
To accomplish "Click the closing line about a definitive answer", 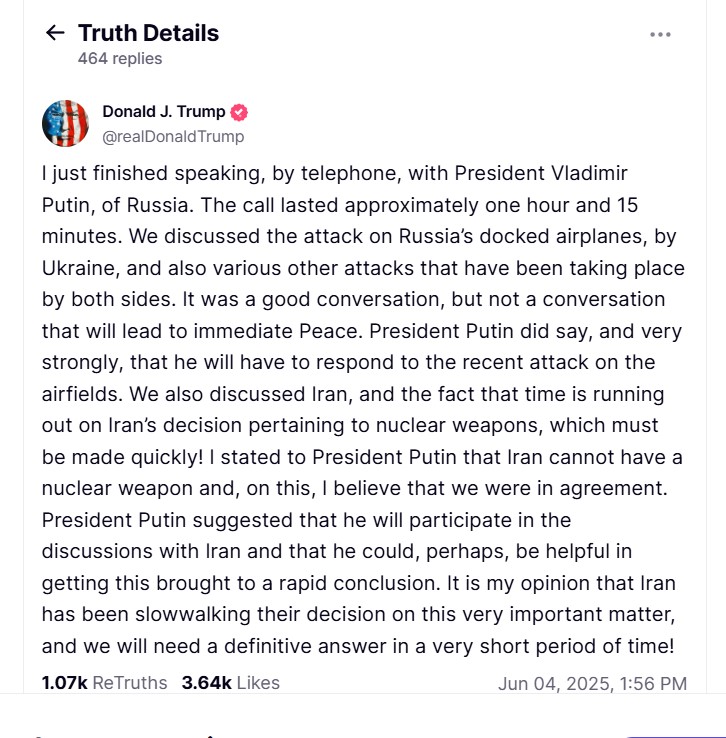I will point(358,646).
